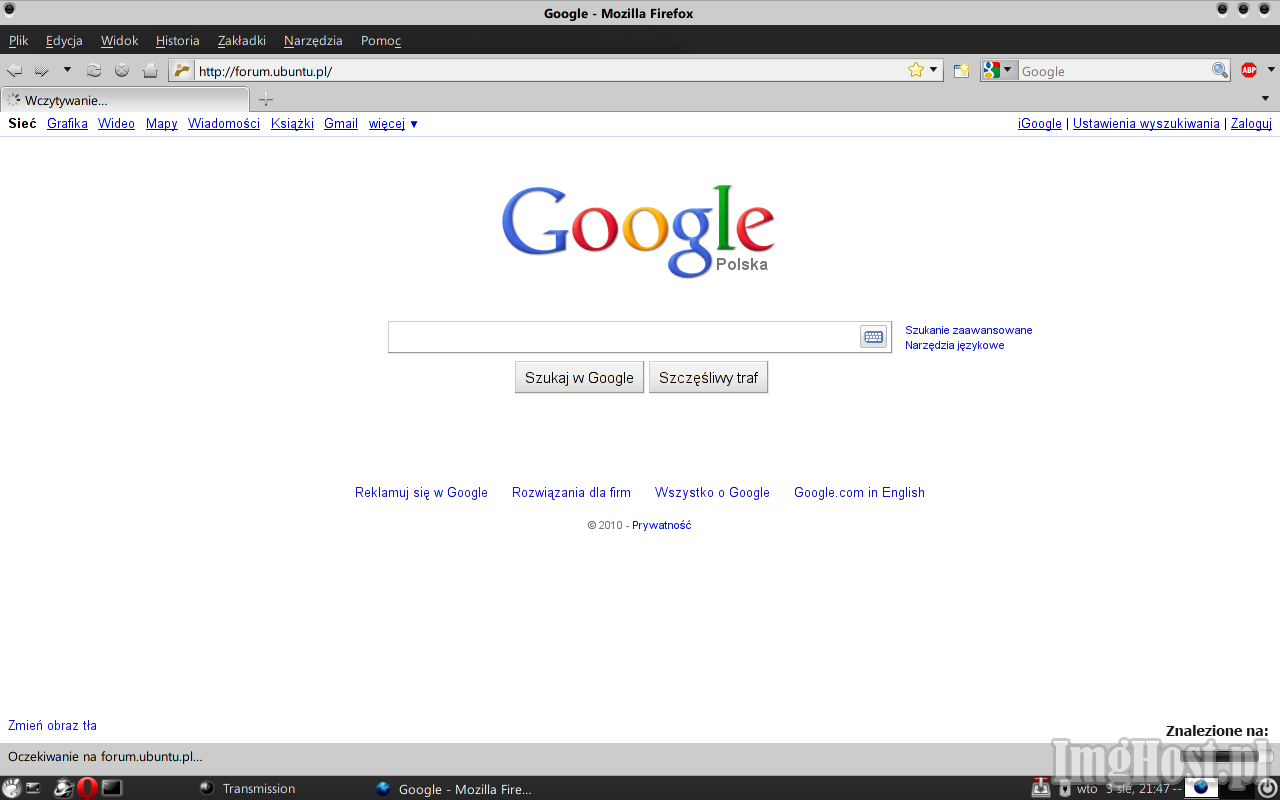Image resolution: width=1280 pixels, height=800 pixels.
Task: Open Ustawienia wyszukiwania link
Action: pos(1146,124)
